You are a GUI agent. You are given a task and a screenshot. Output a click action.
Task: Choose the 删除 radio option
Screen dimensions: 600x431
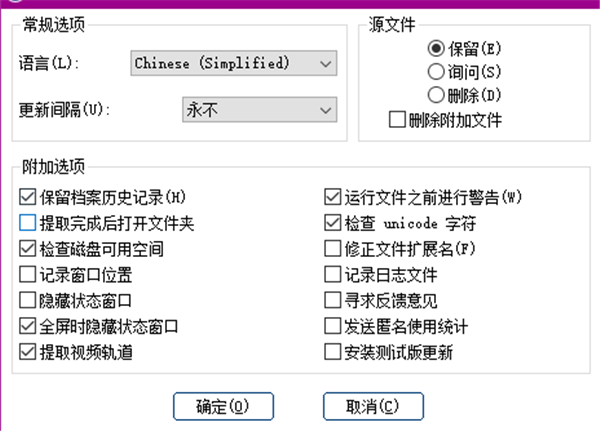click(x=436, y=95)
